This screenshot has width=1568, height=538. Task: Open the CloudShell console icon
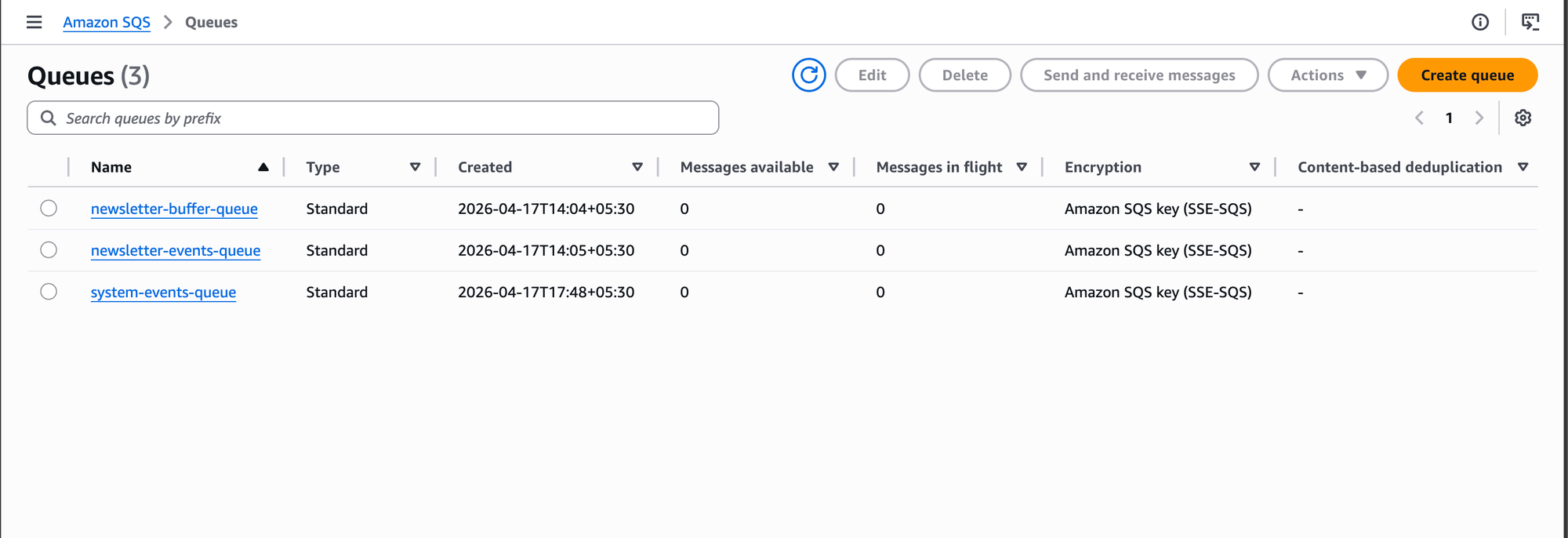[1530, 22]
